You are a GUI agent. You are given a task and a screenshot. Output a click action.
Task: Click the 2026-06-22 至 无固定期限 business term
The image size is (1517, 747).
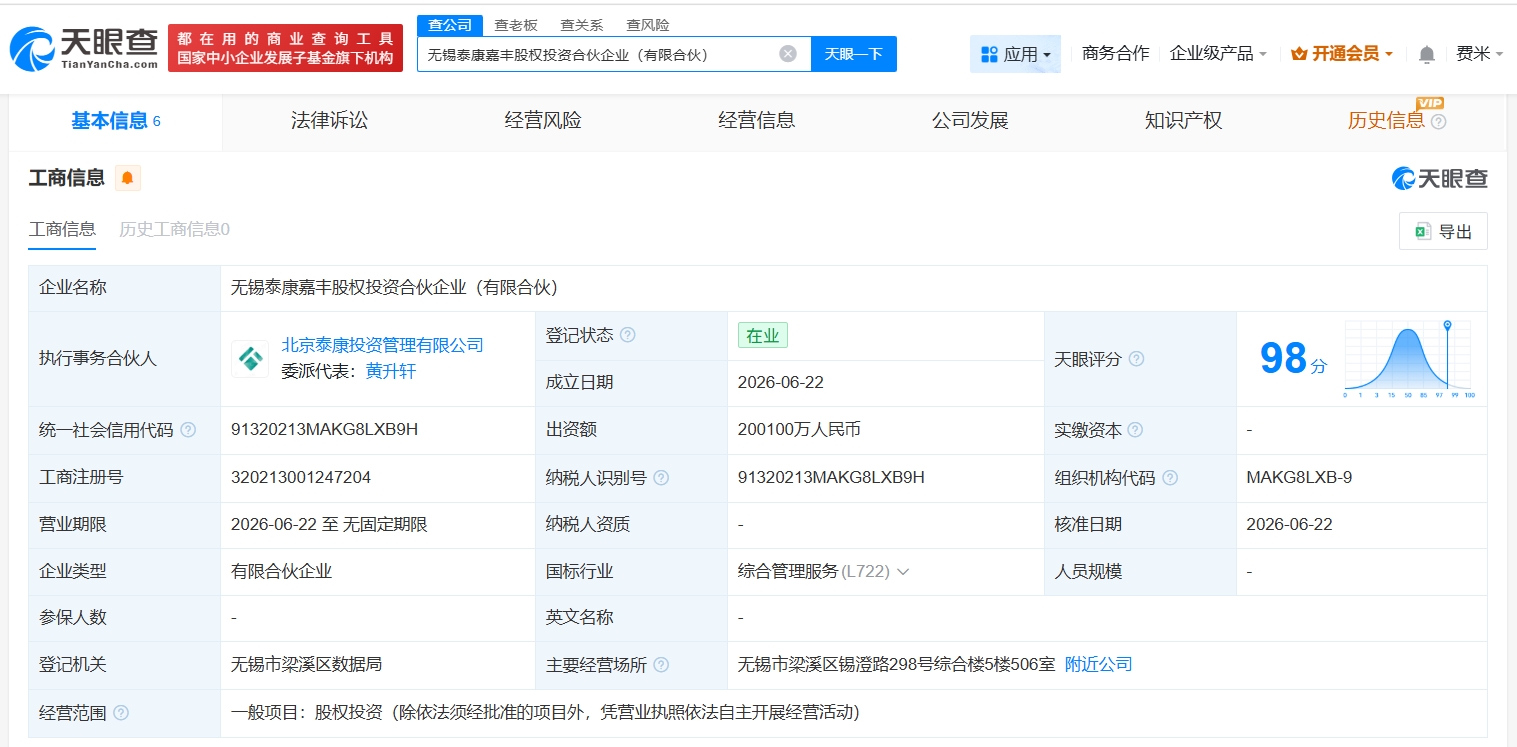(x=329, y=525)
